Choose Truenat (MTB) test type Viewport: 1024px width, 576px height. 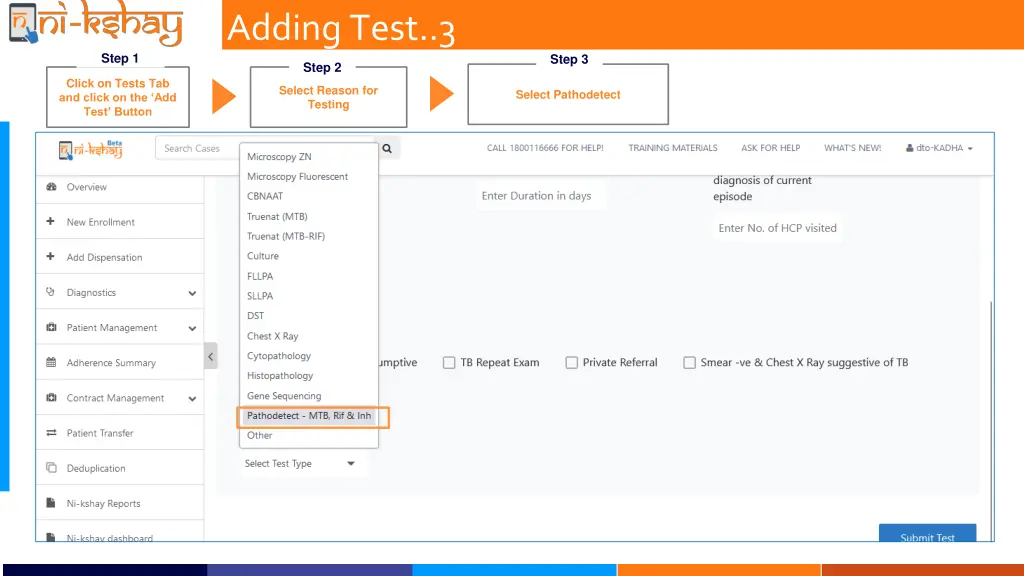tap(277, 216)
